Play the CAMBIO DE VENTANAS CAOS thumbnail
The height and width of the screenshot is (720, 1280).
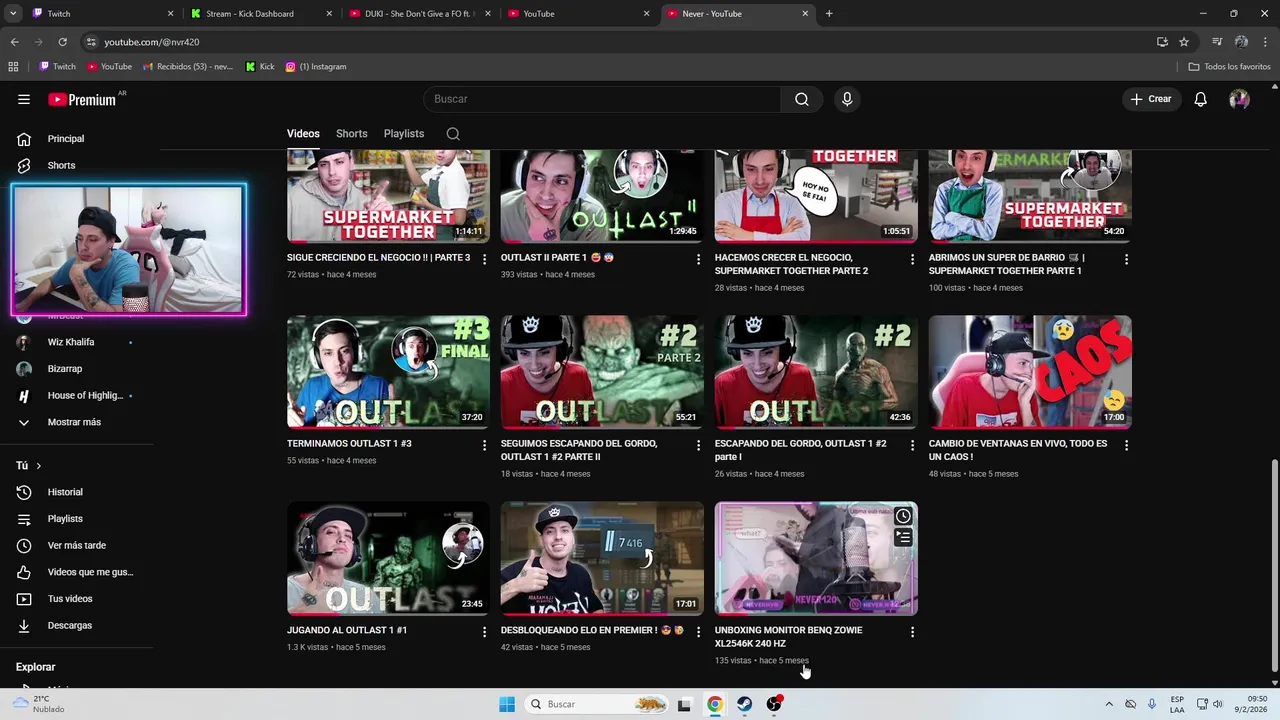click(x=1030, y=372)
